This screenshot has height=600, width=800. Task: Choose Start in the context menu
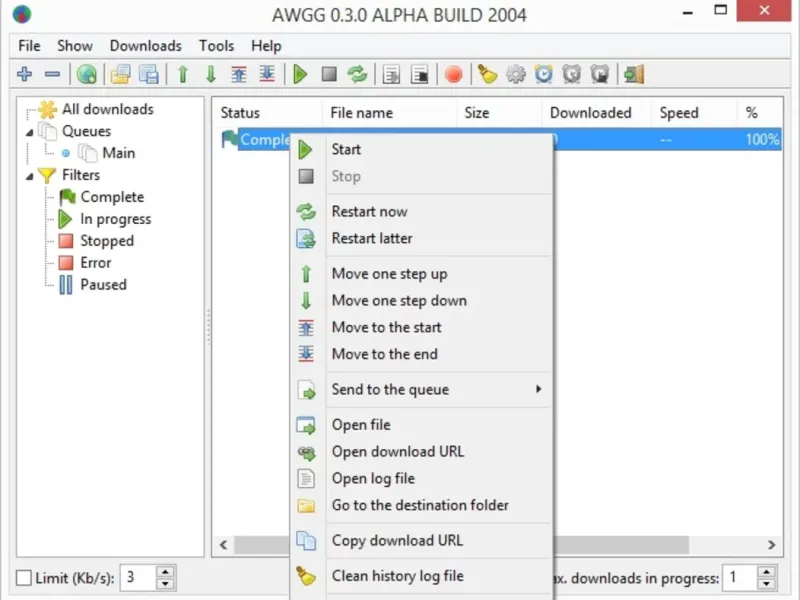click(x=421, y=149)
